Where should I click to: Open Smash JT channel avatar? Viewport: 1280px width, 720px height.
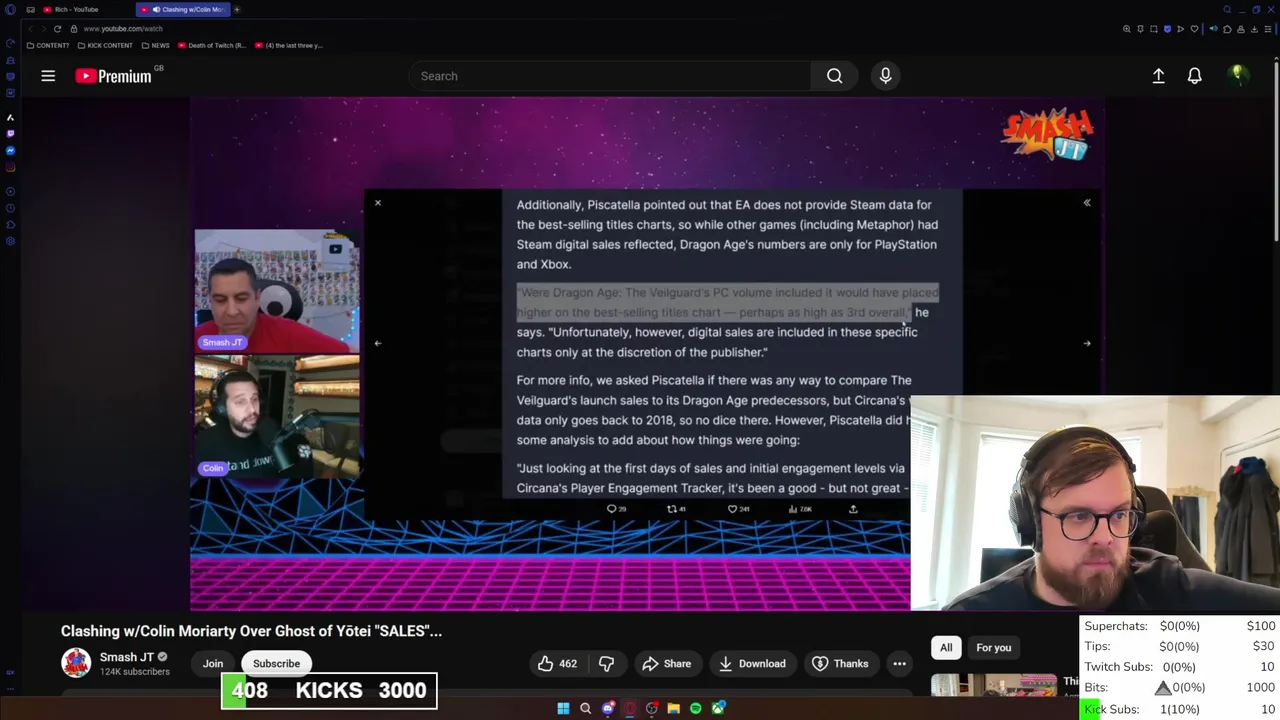click(76, 663)
